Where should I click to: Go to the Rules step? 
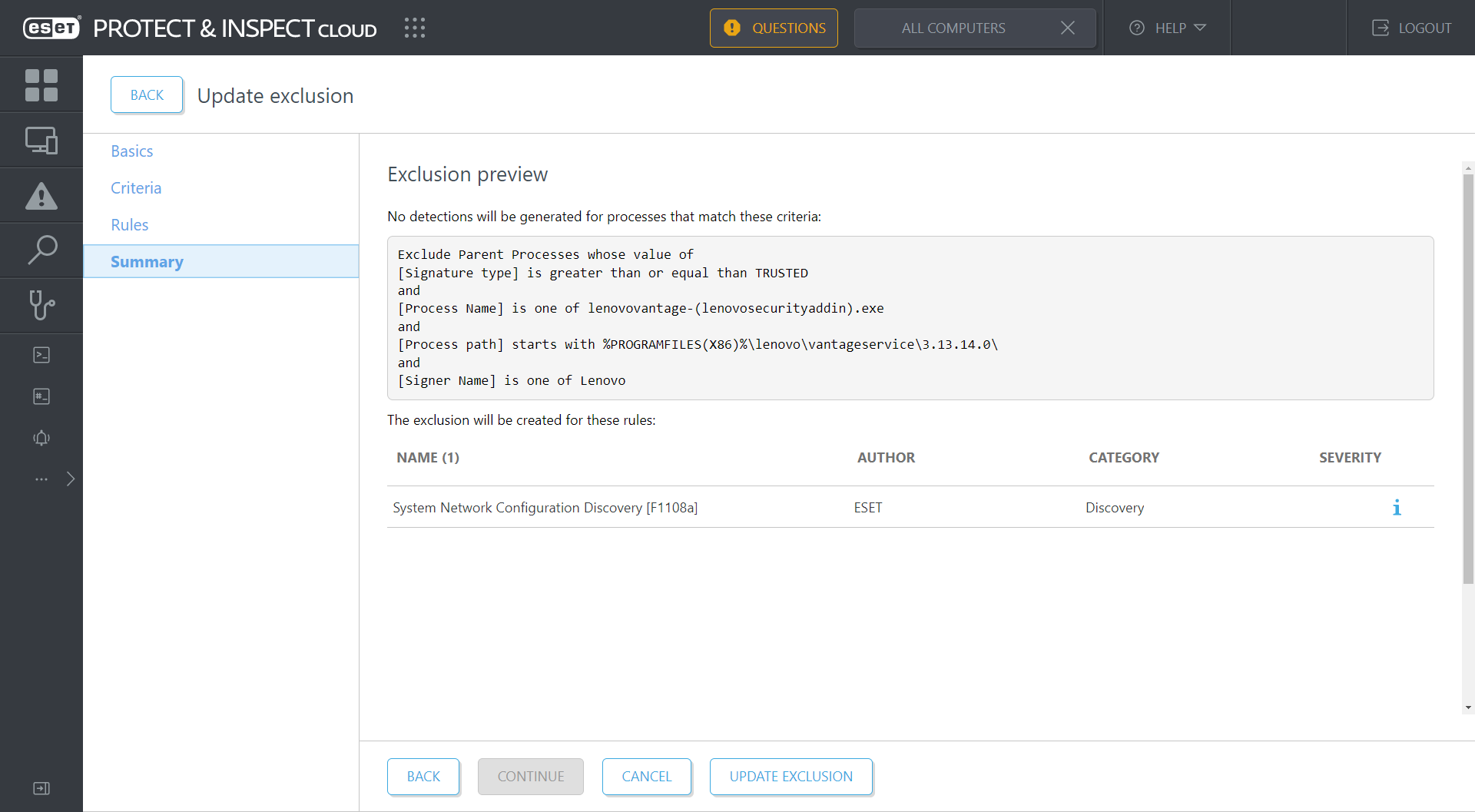130,225
